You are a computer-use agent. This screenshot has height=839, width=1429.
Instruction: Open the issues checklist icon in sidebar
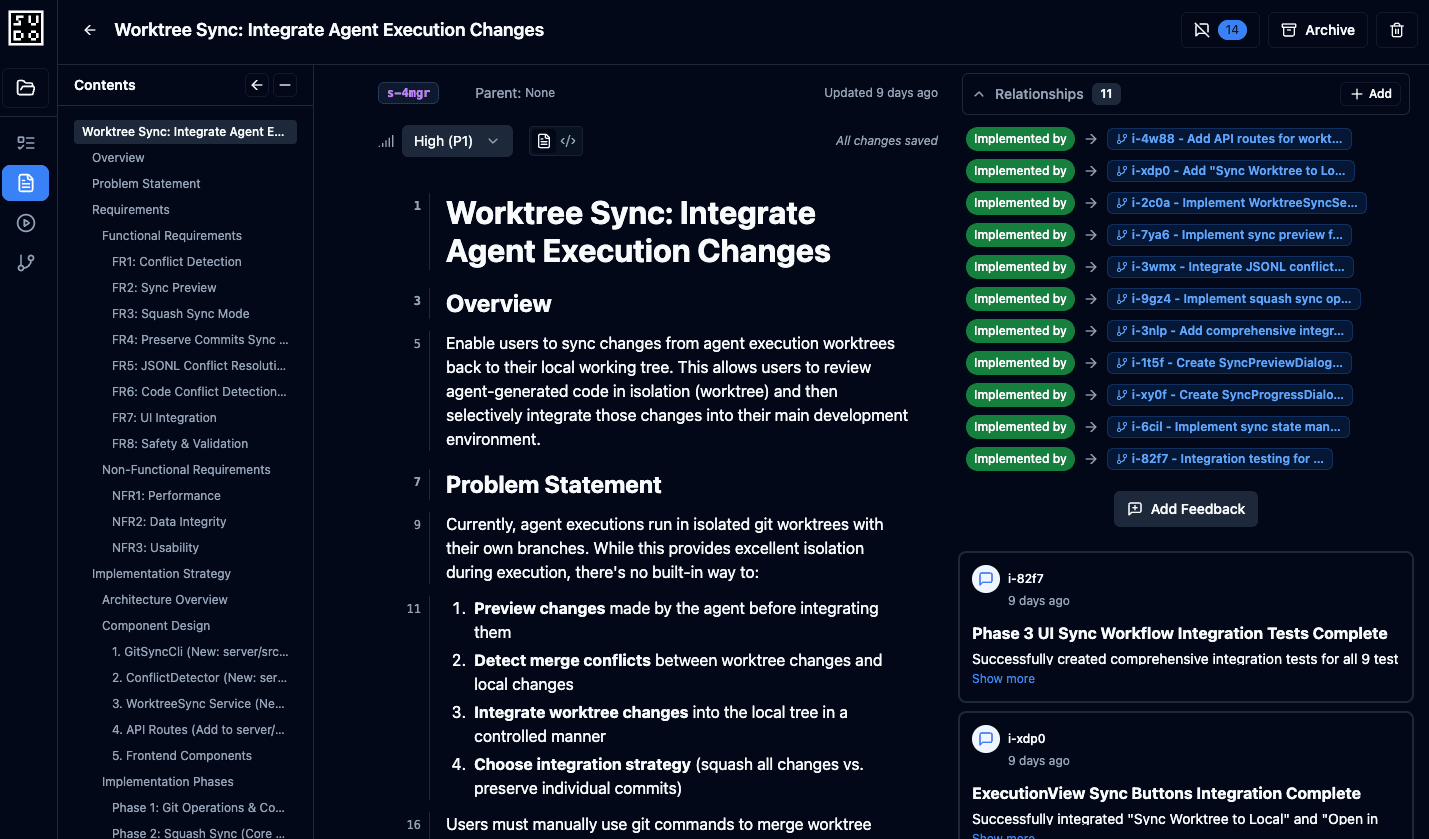tap(26, 143)
